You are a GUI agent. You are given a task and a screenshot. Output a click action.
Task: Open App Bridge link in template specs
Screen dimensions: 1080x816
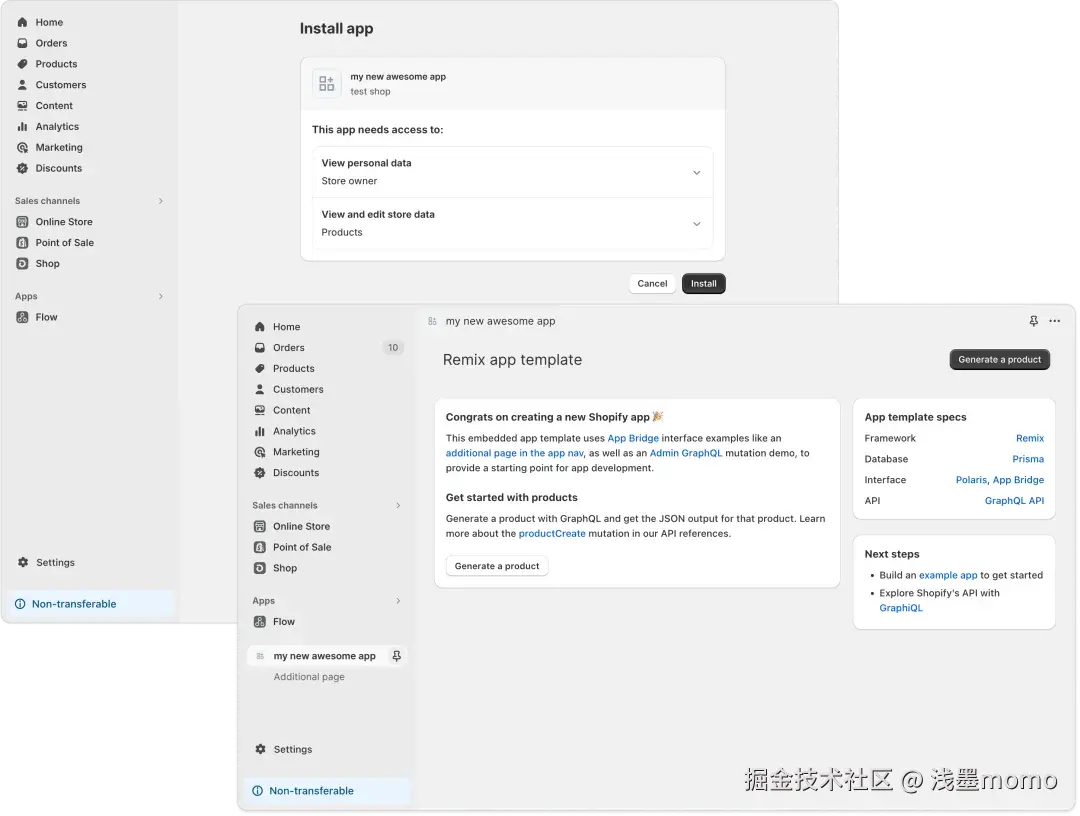[x=1018, y=480]
